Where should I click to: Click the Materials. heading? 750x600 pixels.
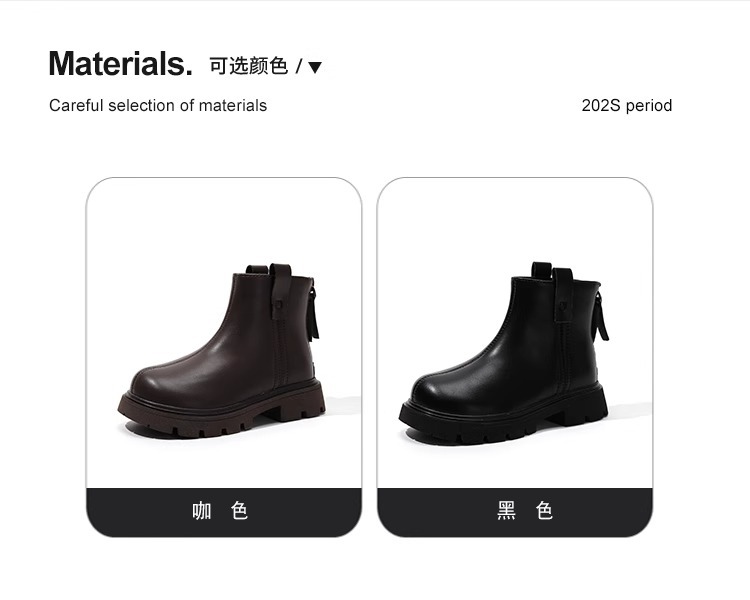(x=121, y=64)
